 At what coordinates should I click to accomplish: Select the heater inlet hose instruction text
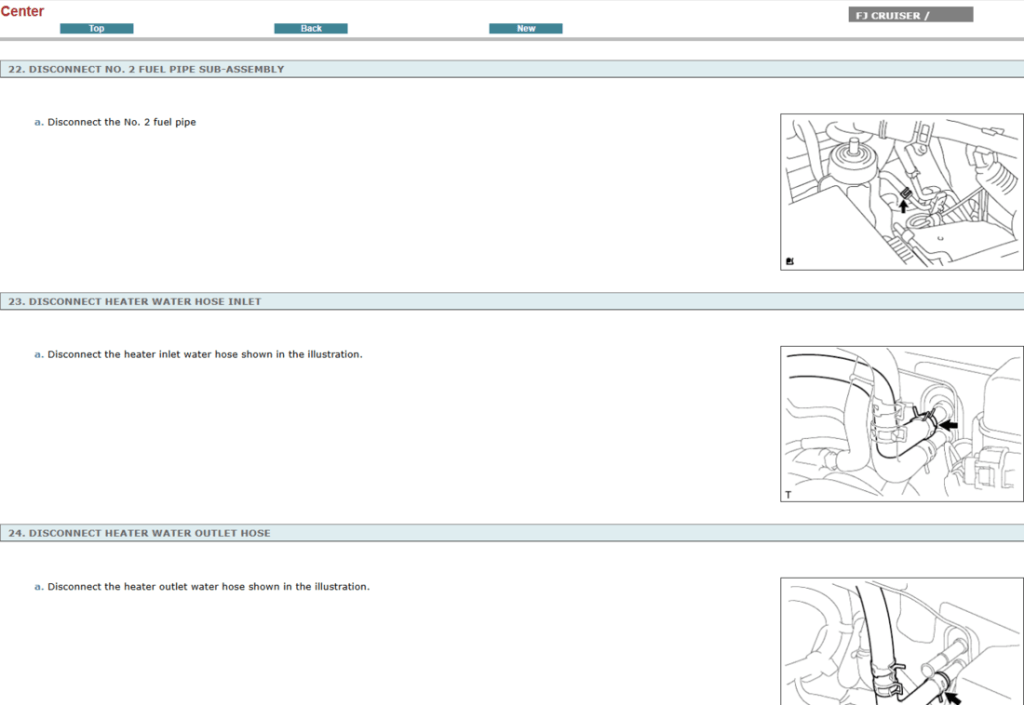point(204,354)
